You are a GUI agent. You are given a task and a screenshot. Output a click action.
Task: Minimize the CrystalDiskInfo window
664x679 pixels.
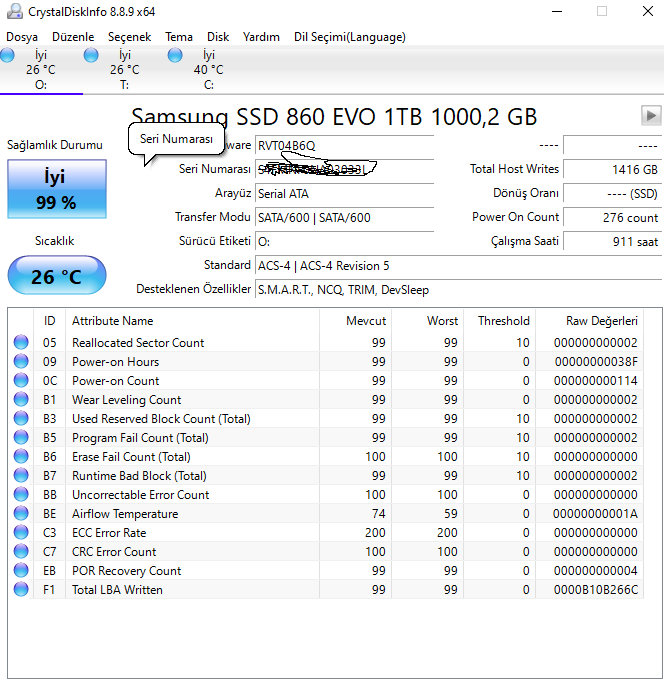coord(557,11)
